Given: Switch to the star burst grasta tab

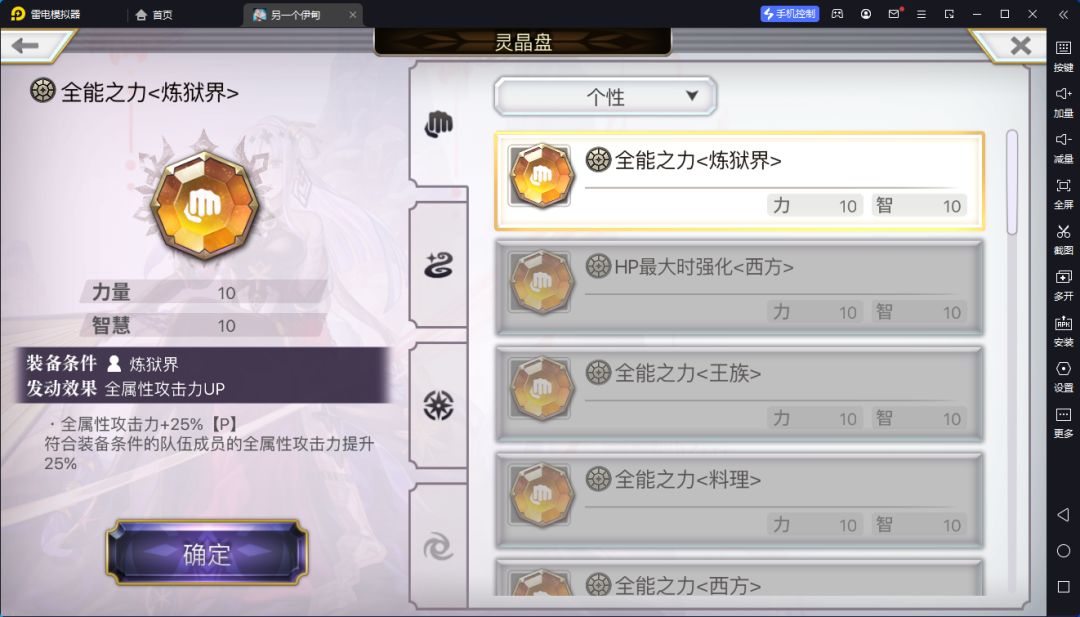Looking at the screenshot, I should (439, 405).
